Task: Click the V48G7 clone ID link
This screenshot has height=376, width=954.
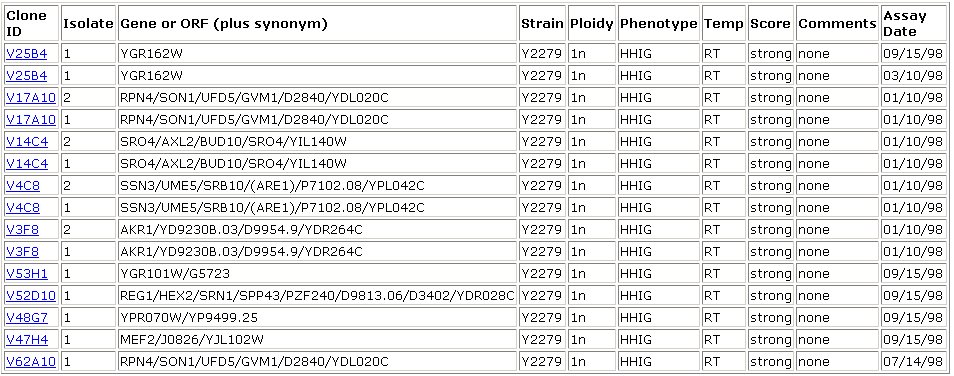Action: pos(27,318)
